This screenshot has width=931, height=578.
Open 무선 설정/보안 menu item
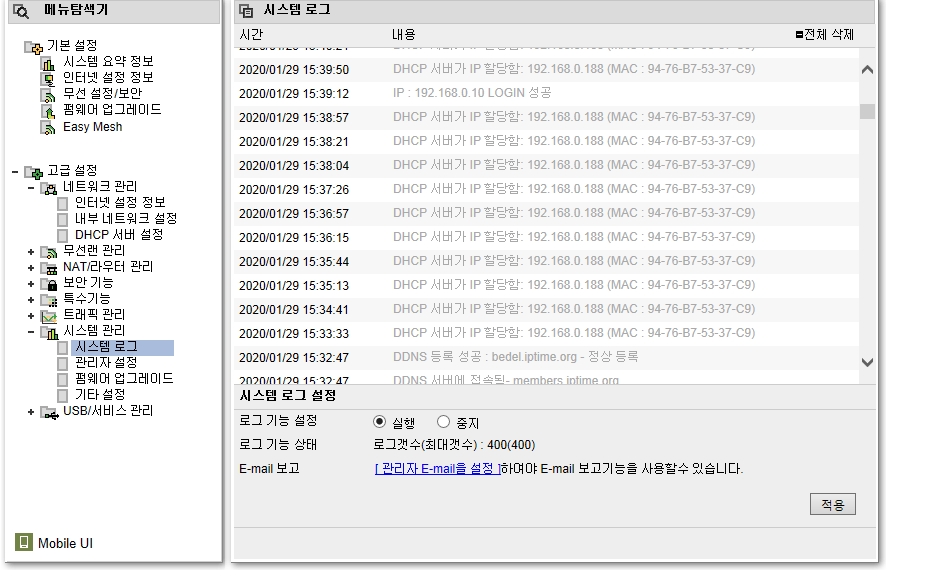[x=102, y=94]
